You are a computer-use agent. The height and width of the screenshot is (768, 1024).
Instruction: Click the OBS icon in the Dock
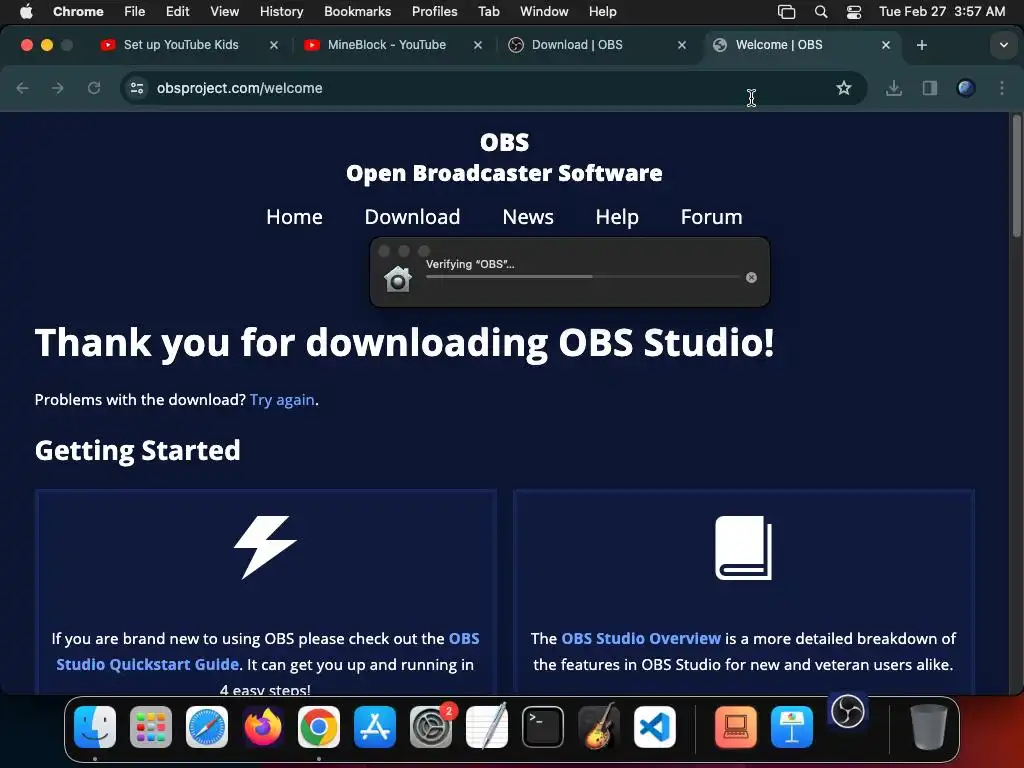848,711
